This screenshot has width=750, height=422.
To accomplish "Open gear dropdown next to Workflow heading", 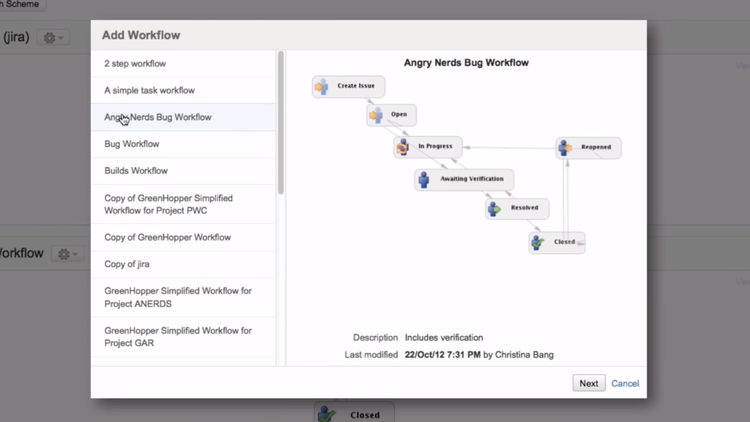I will (67, 254).
